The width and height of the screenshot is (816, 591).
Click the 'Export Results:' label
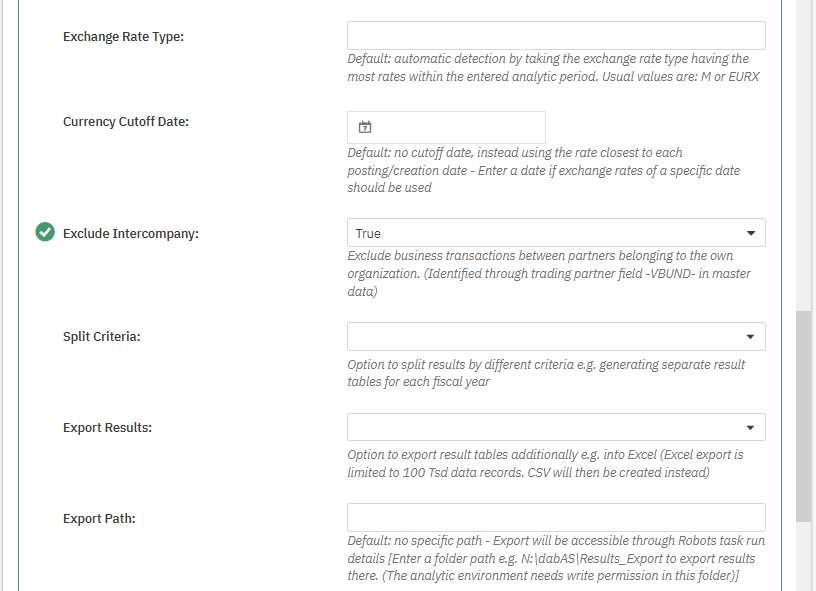[x=107, y=428]
